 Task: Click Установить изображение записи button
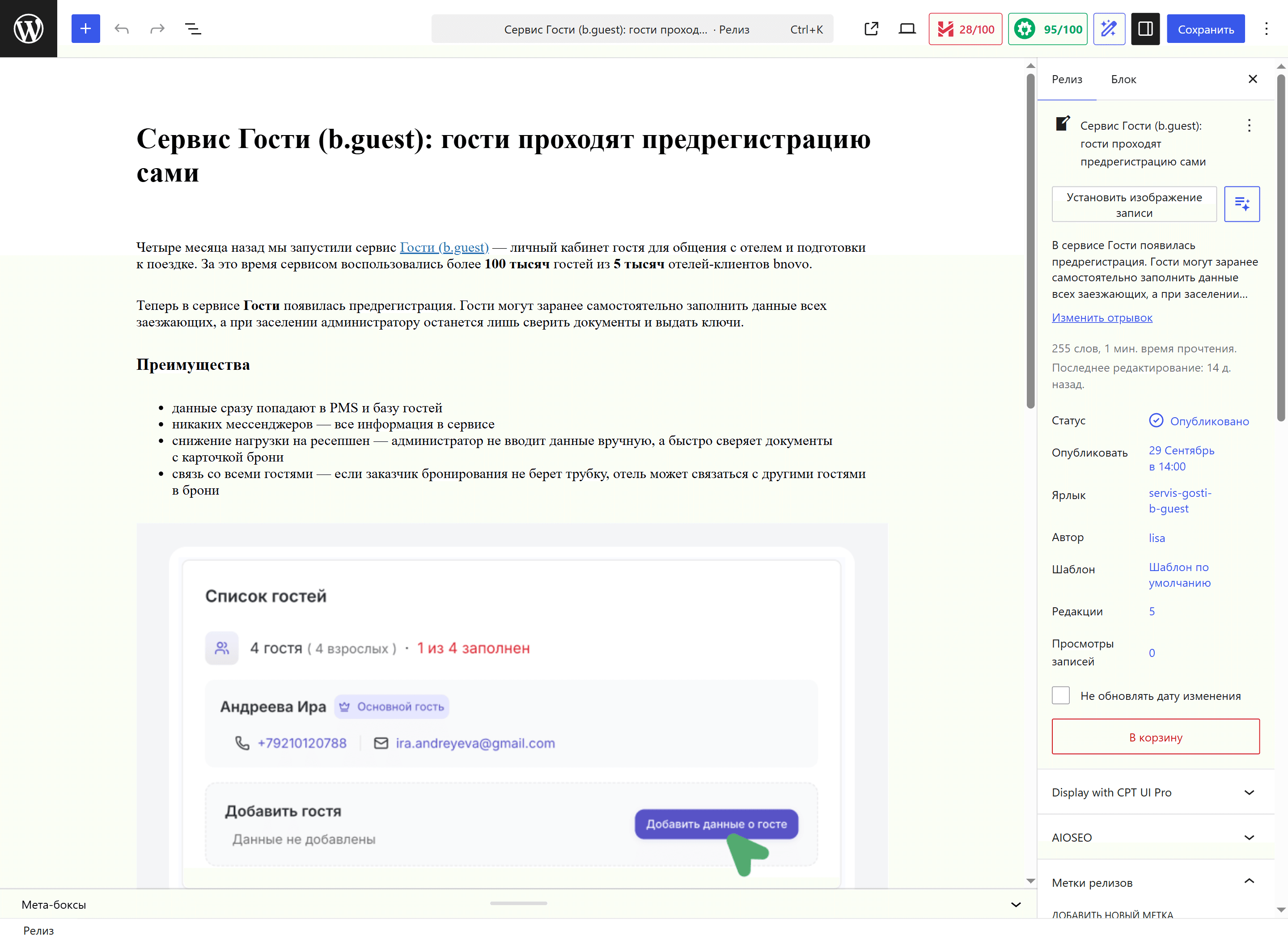(1134, 204)
